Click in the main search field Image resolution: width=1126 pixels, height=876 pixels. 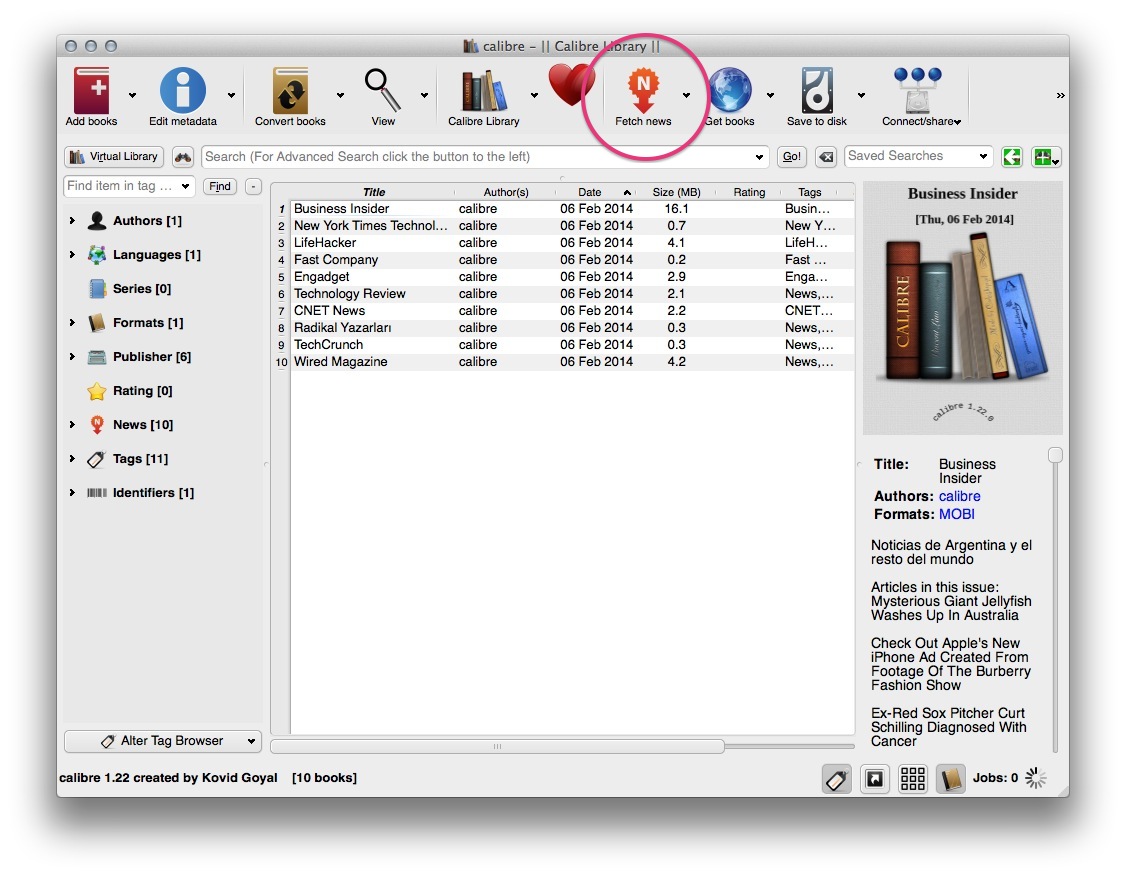(x=485, y=157)
